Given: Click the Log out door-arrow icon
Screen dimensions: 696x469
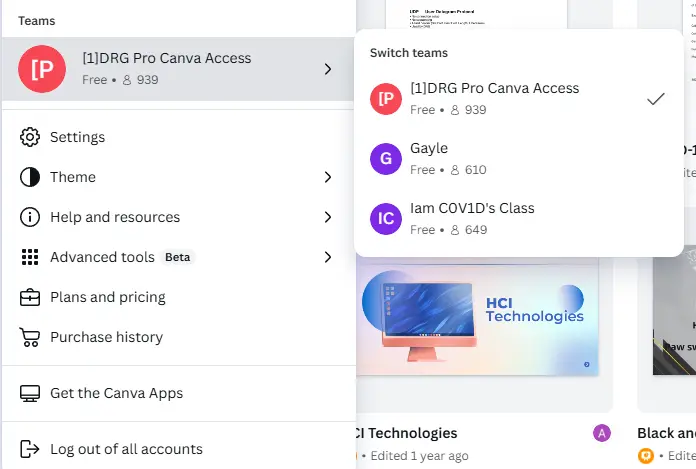Looking at the screenshot, I should pos(30,449).
